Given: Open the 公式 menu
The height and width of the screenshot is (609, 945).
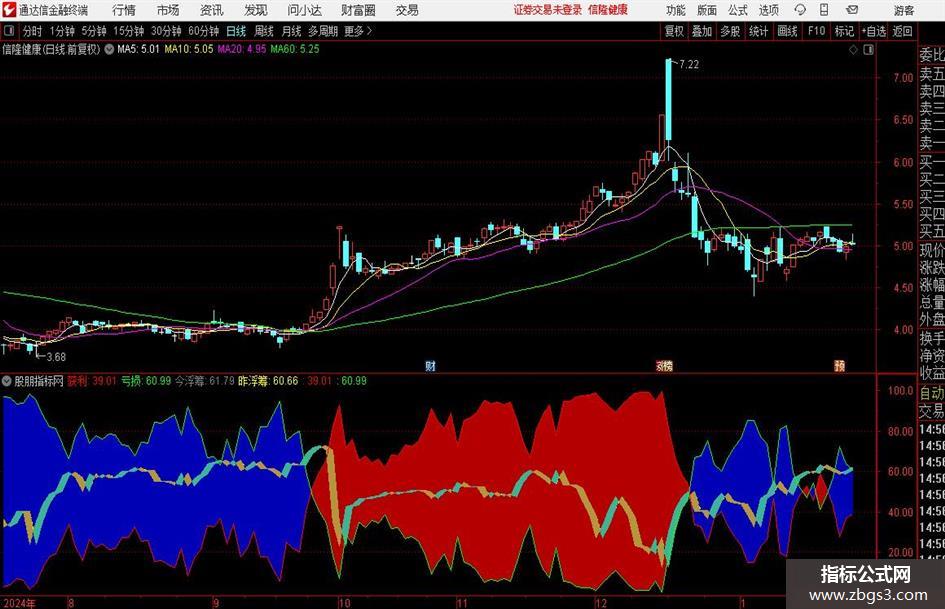Looking at the screenshot, I should coord(737,10).
